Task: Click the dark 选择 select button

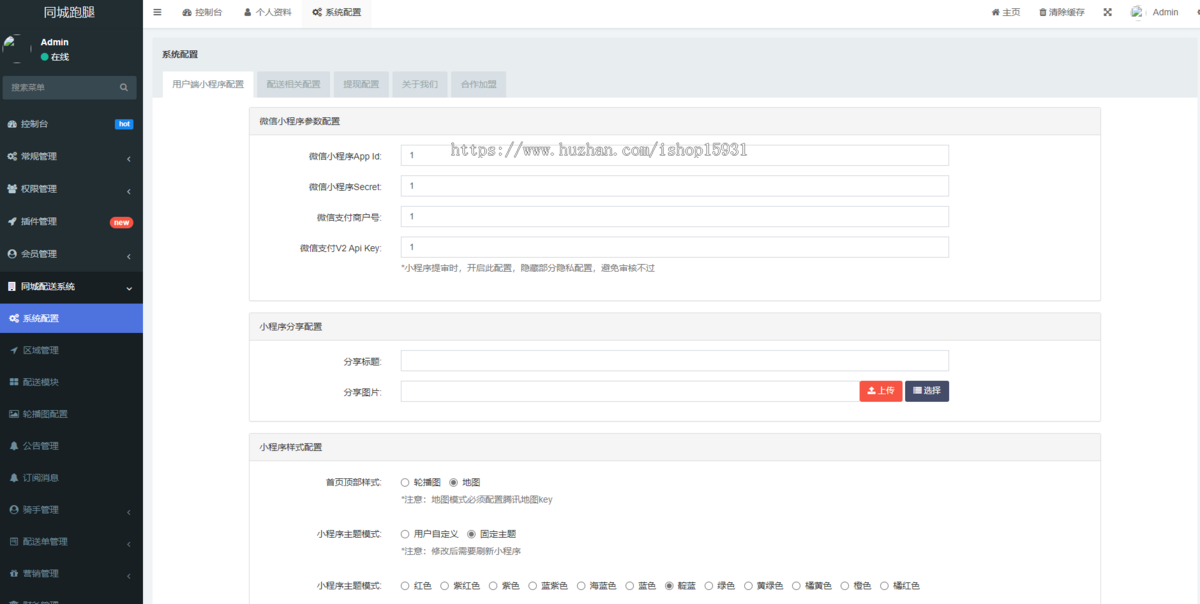Action: pyautogui.click(x=927, y=391)
